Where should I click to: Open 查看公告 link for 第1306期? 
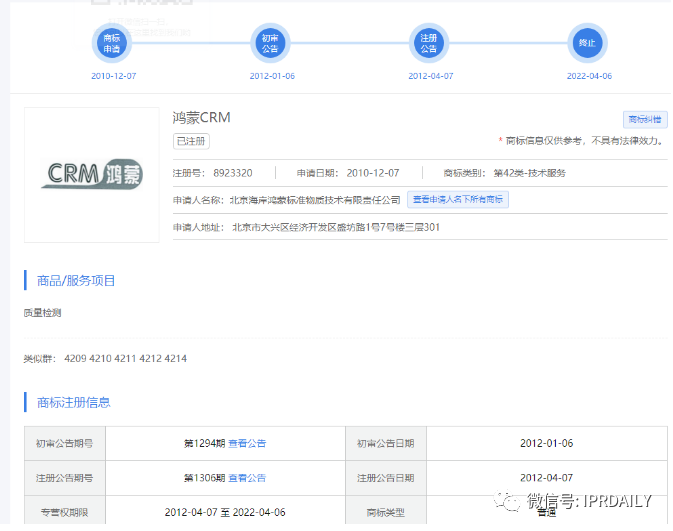coord(247,478)
